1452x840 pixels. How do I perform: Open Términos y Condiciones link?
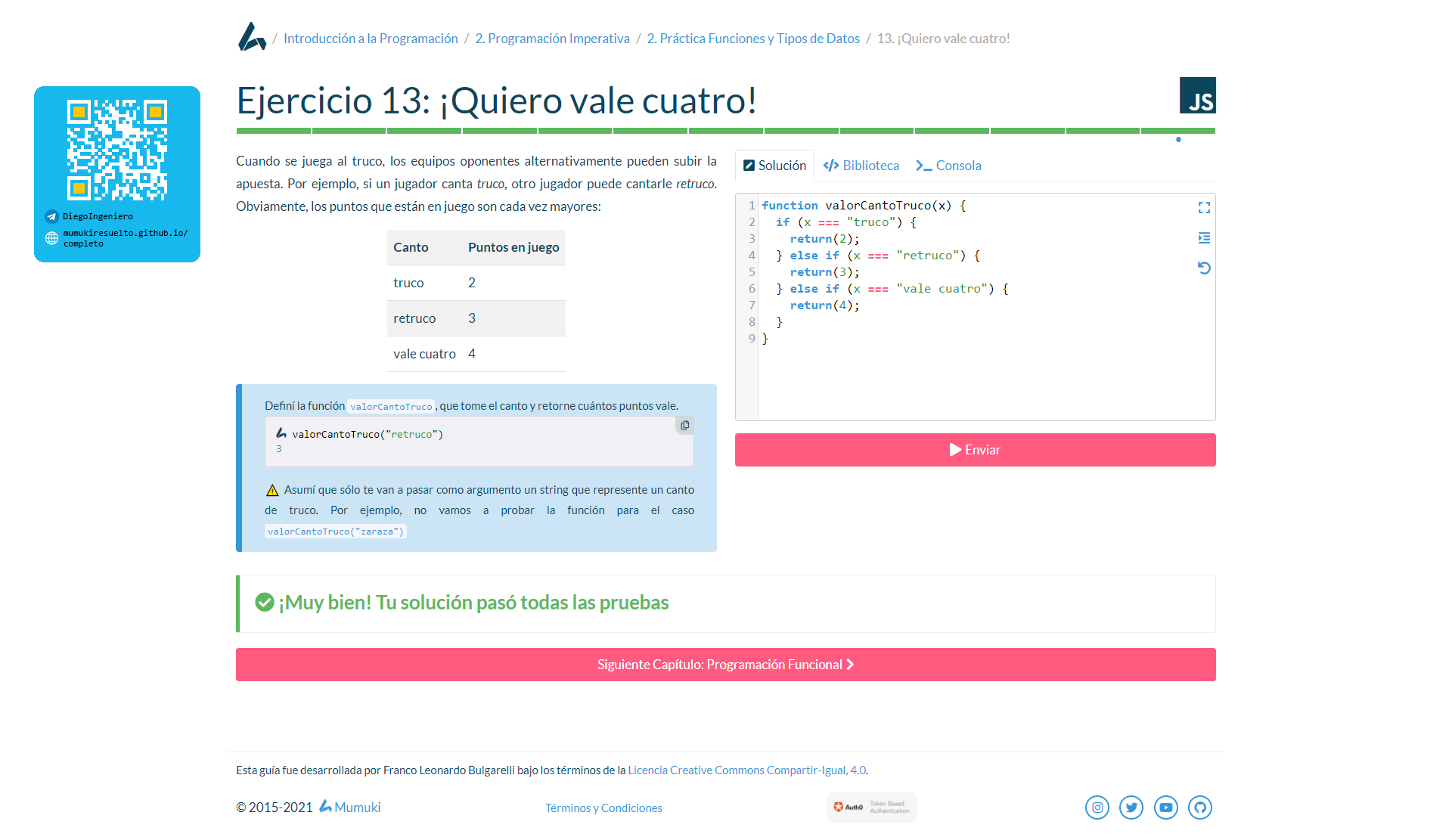603,808
